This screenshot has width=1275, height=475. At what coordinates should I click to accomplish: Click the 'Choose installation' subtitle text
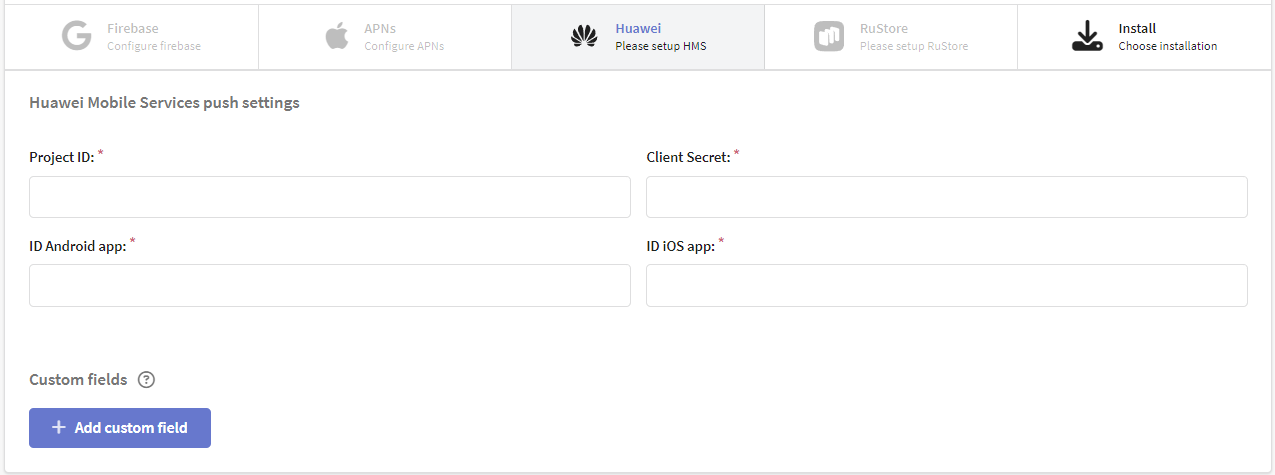[1168, 46]
